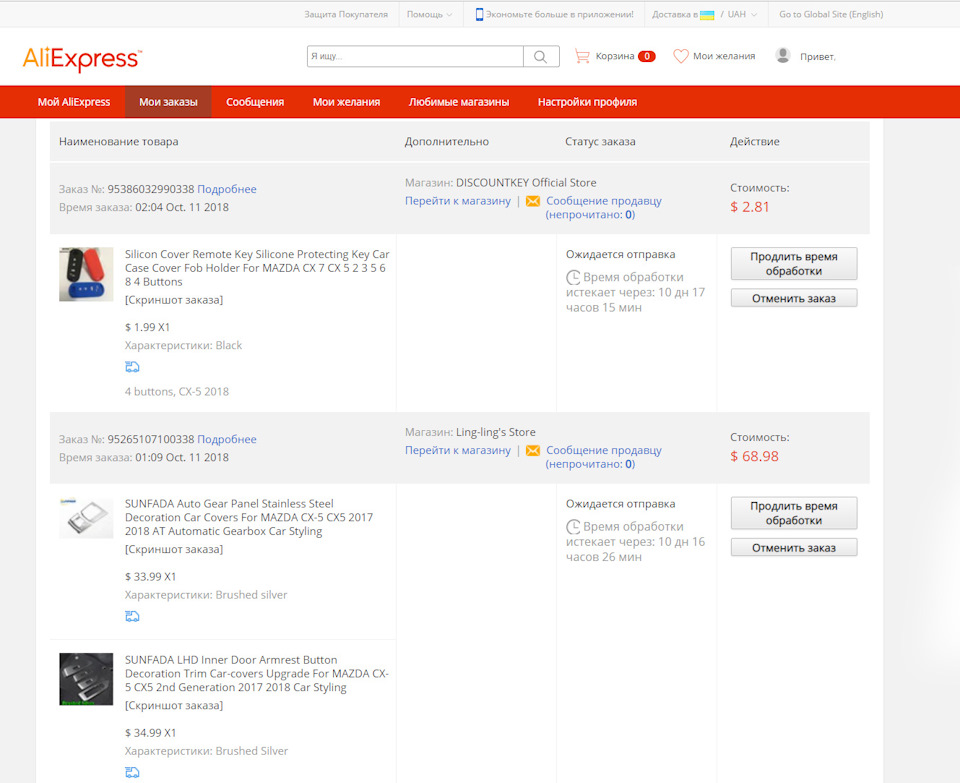Viewport: 960px width, 783px height.
Task: Click the Мои желания header link
Action: (724, 56)
